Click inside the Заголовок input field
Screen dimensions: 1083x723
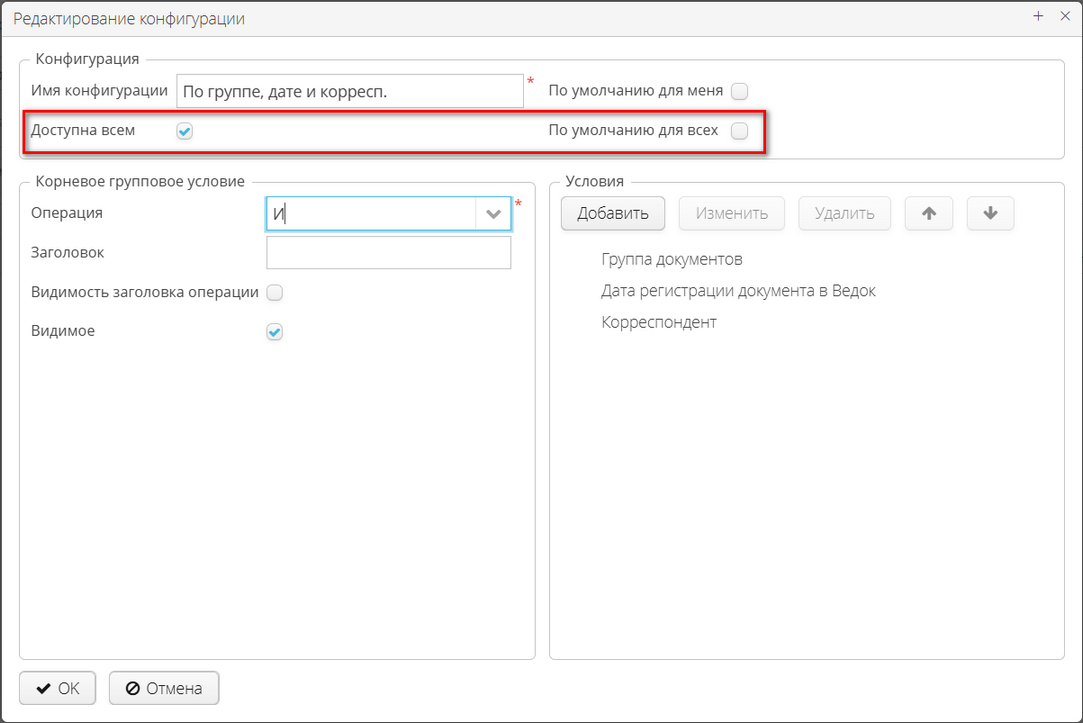[x=388, y=252]
